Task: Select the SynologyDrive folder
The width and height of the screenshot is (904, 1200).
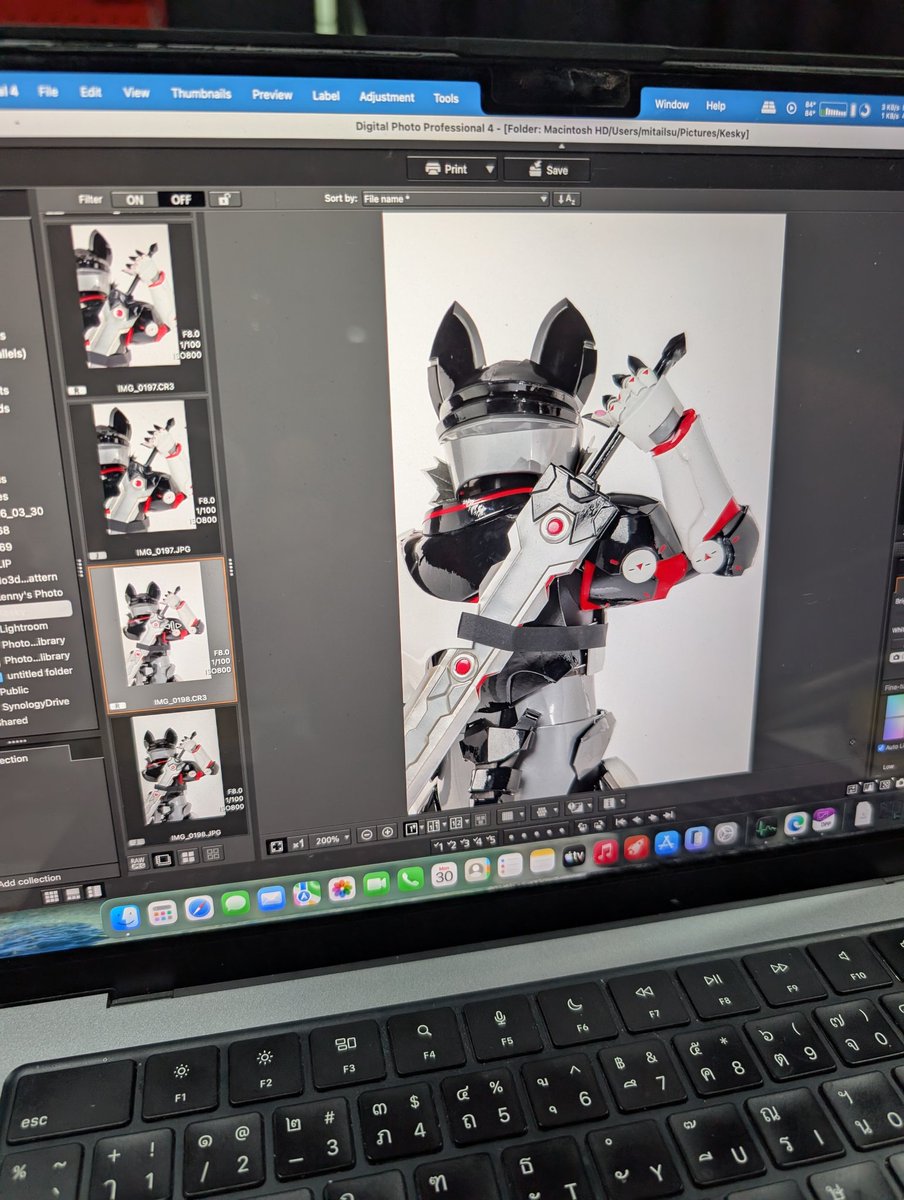Action: pyautogui.click(x=35, y=704)
